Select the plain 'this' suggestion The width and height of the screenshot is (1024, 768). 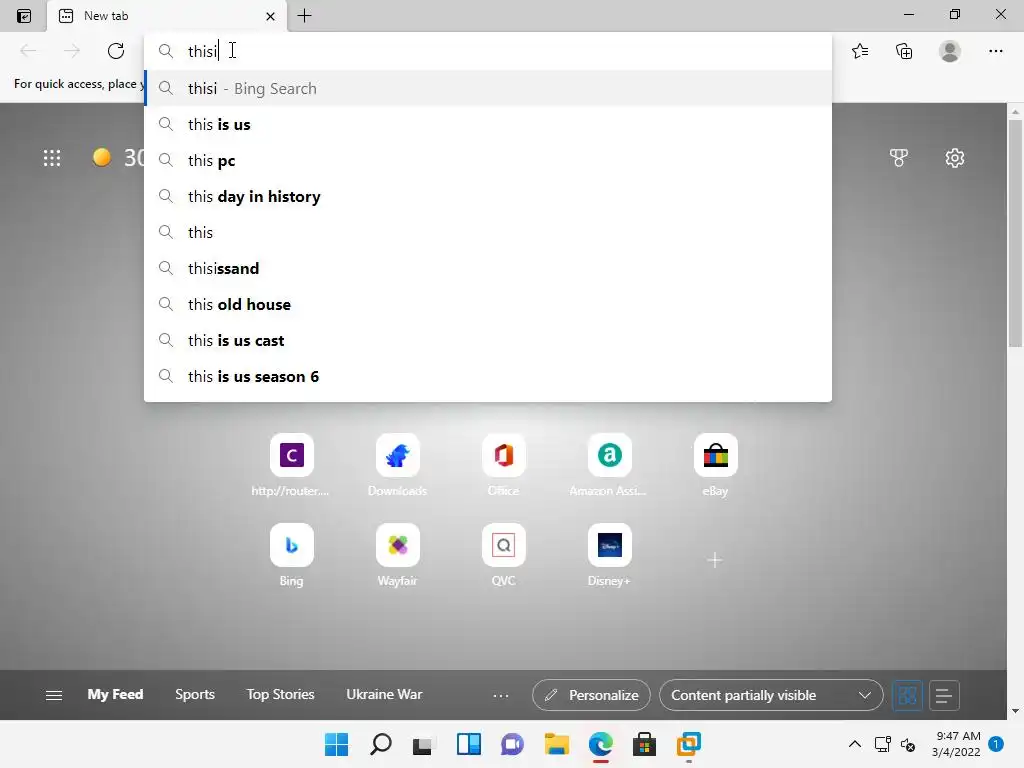488,232
